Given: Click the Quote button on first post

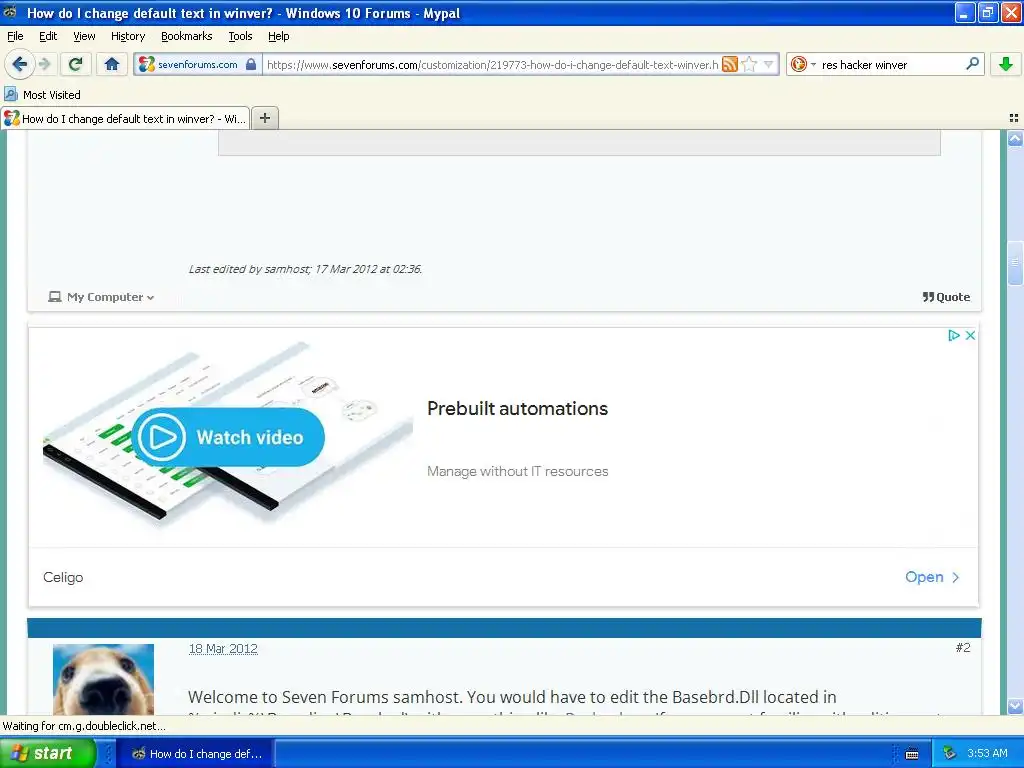Looking at the screenshot, I should coord(946,297).
